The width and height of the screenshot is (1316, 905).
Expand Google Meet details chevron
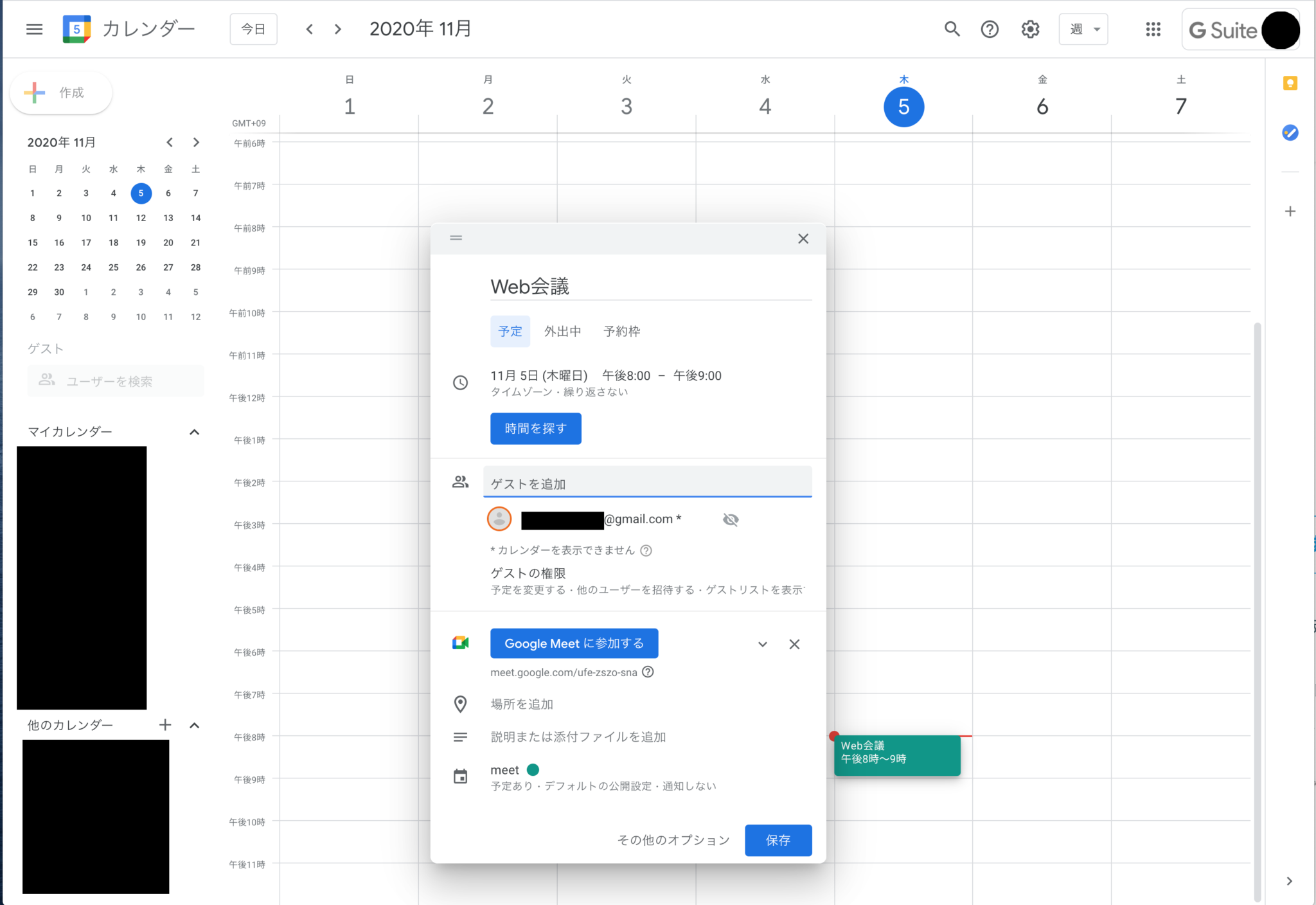(x=762, y=644)
